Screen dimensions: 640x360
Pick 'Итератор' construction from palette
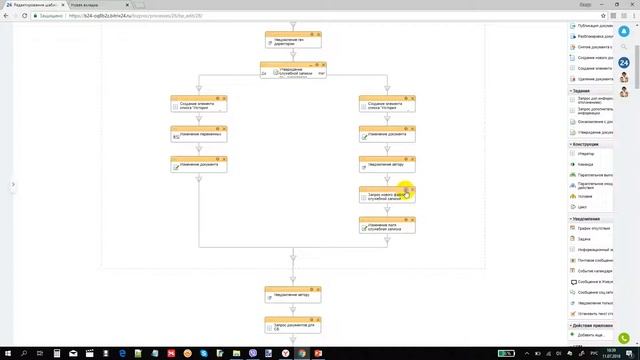pos(582,154)
